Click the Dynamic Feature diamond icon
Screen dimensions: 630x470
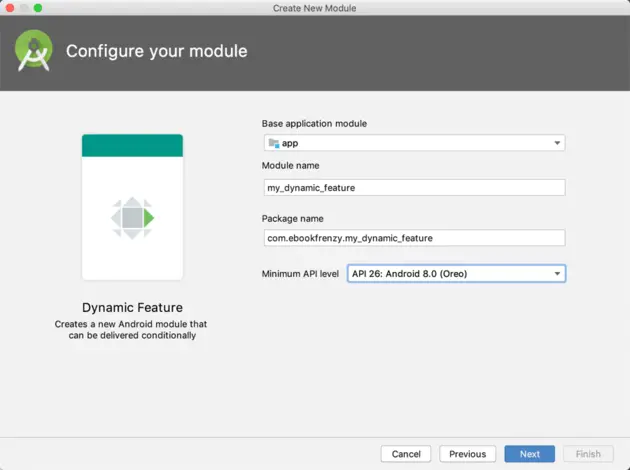[132, 217]
